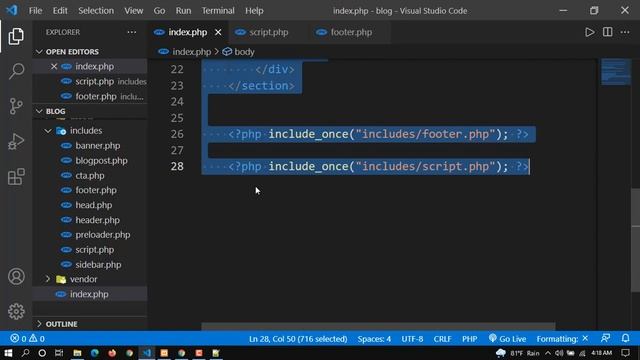The image size is (640, 360).
Task: Start Go Live server
Action: (507, 338)
